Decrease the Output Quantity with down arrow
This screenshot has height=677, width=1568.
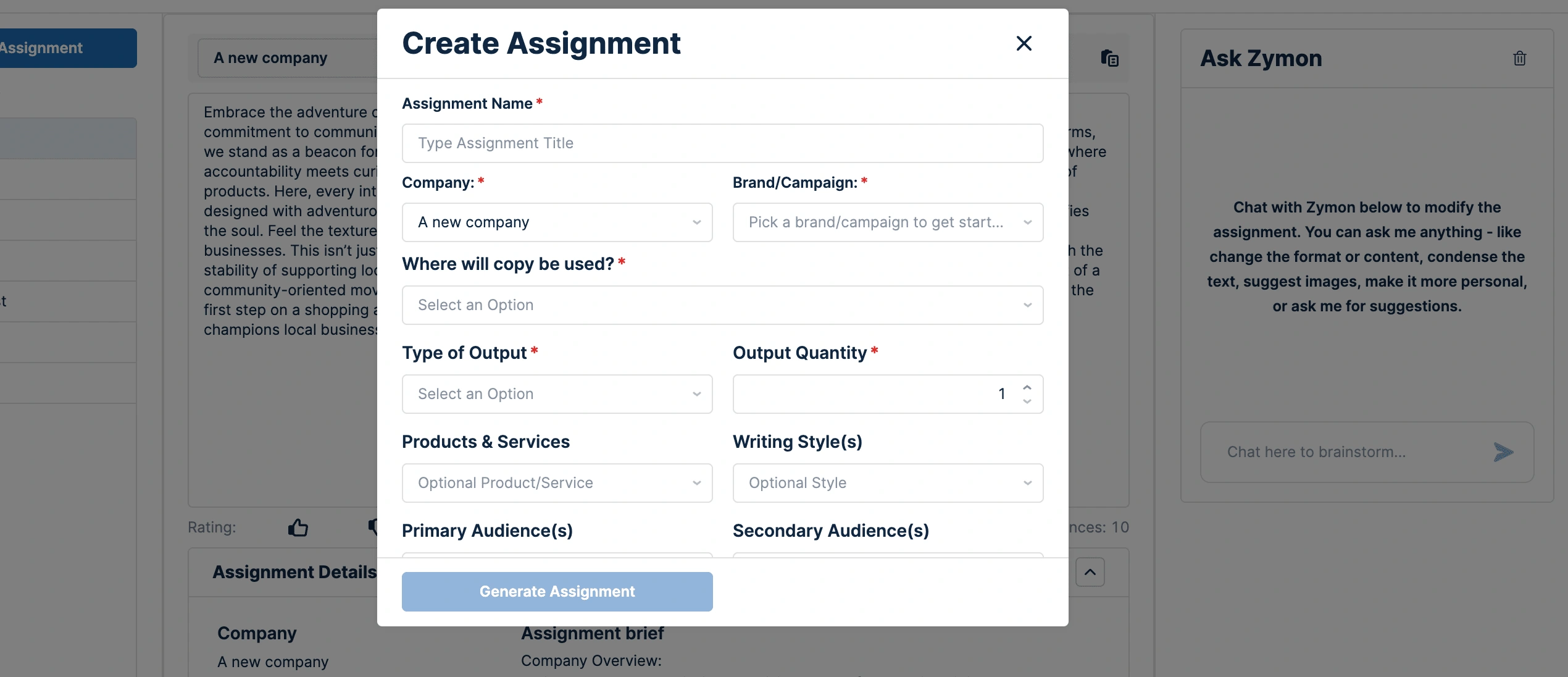coord(1027,401)
